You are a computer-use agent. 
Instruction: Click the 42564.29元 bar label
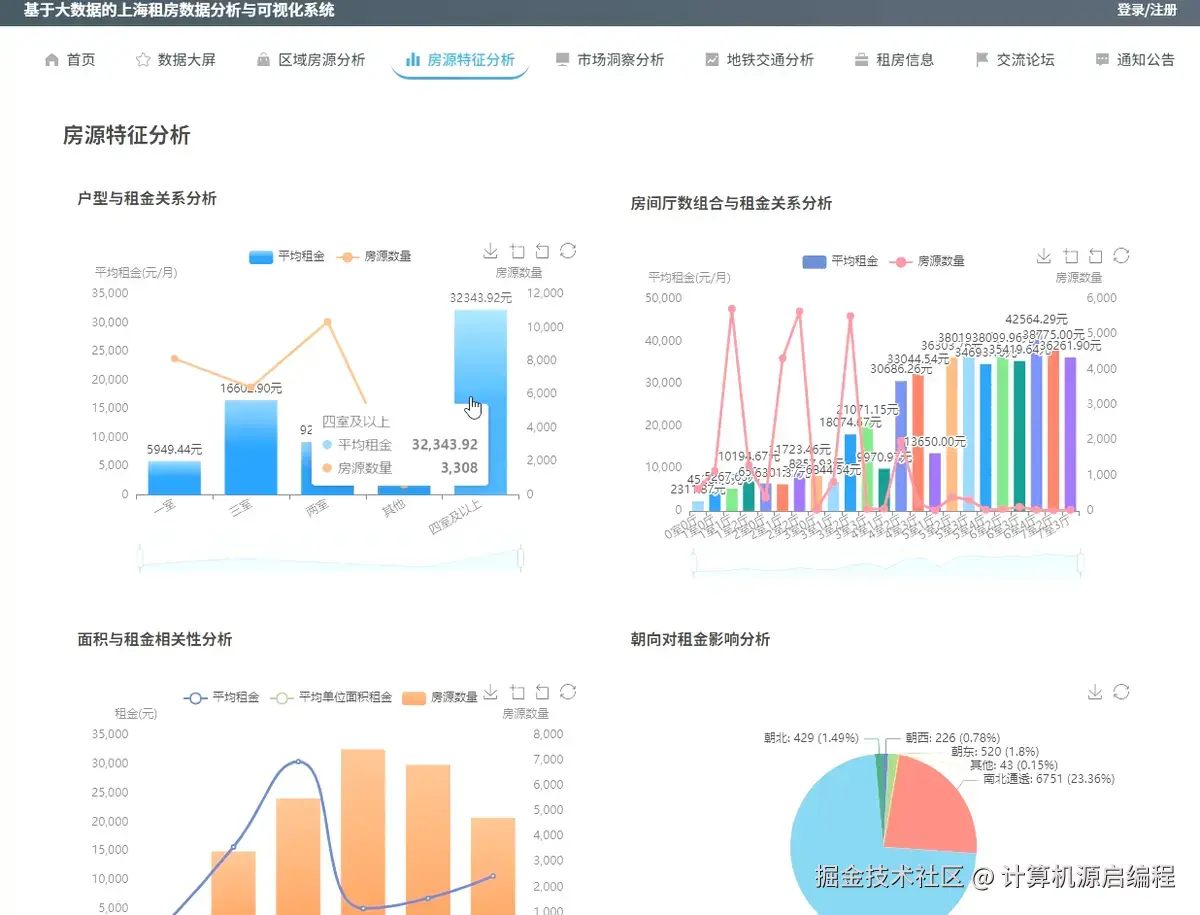click(1038, 320)
